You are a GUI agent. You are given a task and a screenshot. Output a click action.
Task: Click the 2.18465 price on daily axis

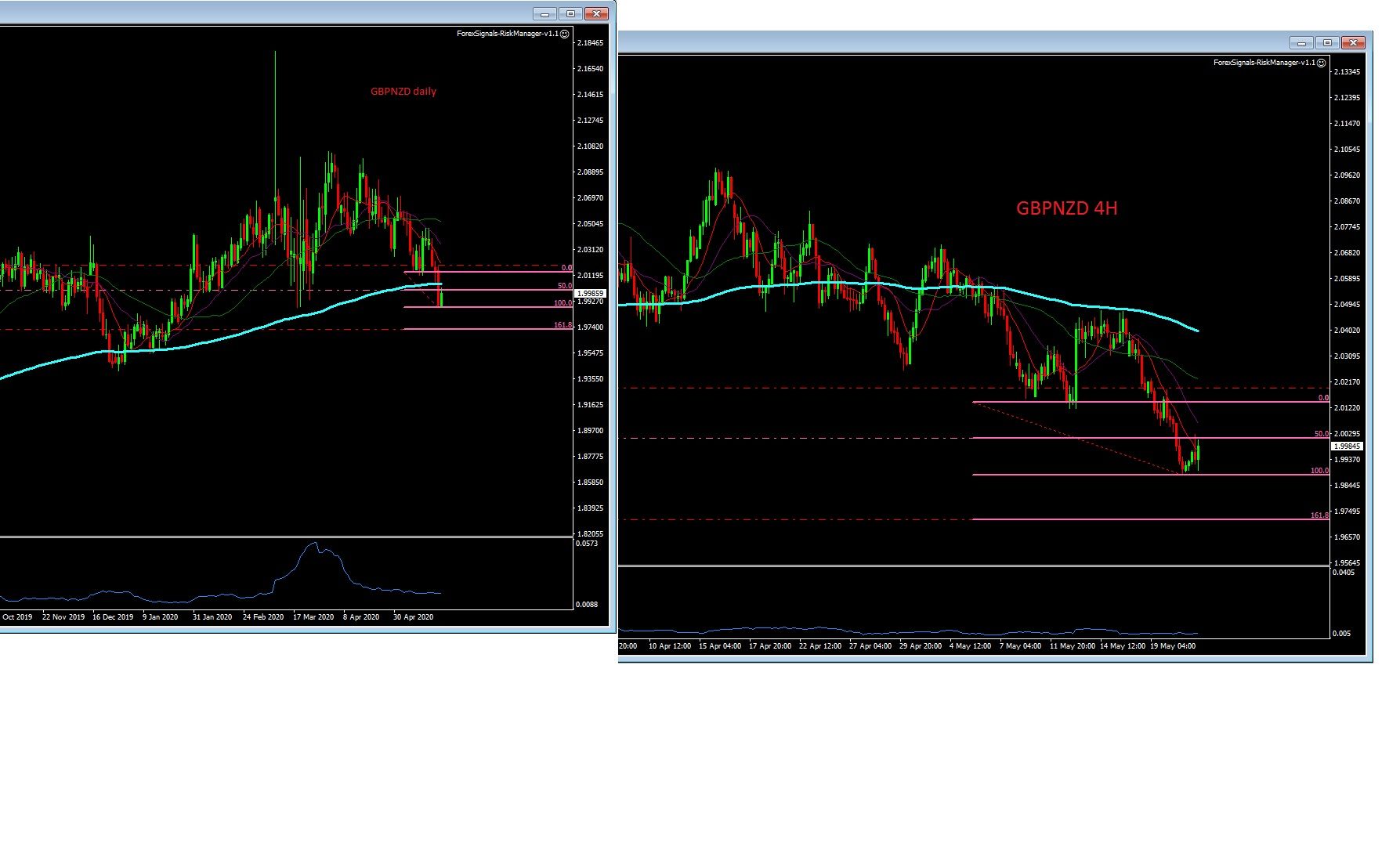pos(590,43)
